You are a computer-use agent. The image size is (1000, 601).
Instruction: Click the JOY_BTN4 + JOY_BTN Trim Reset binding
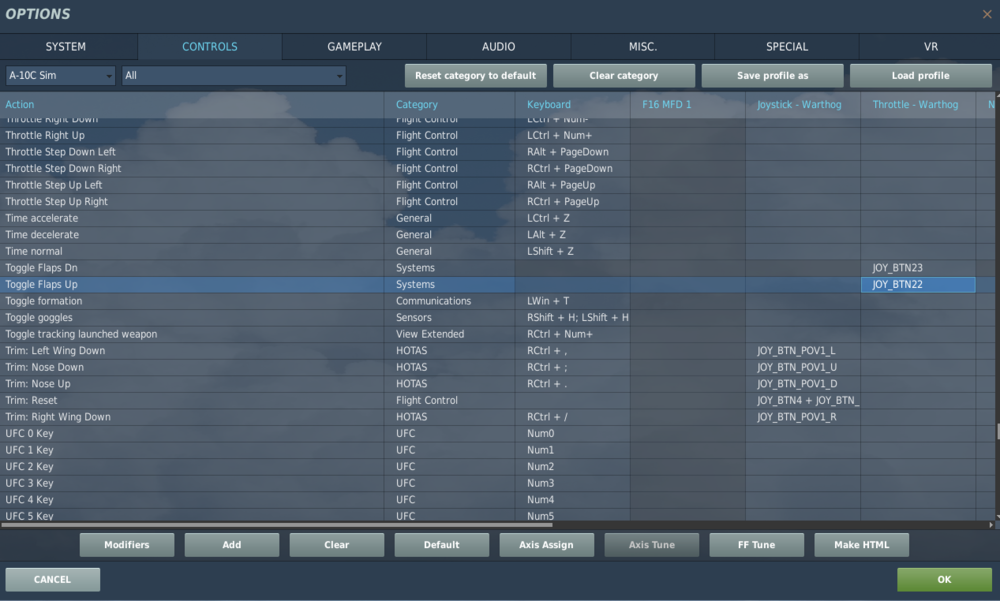[x=803, y=401]
